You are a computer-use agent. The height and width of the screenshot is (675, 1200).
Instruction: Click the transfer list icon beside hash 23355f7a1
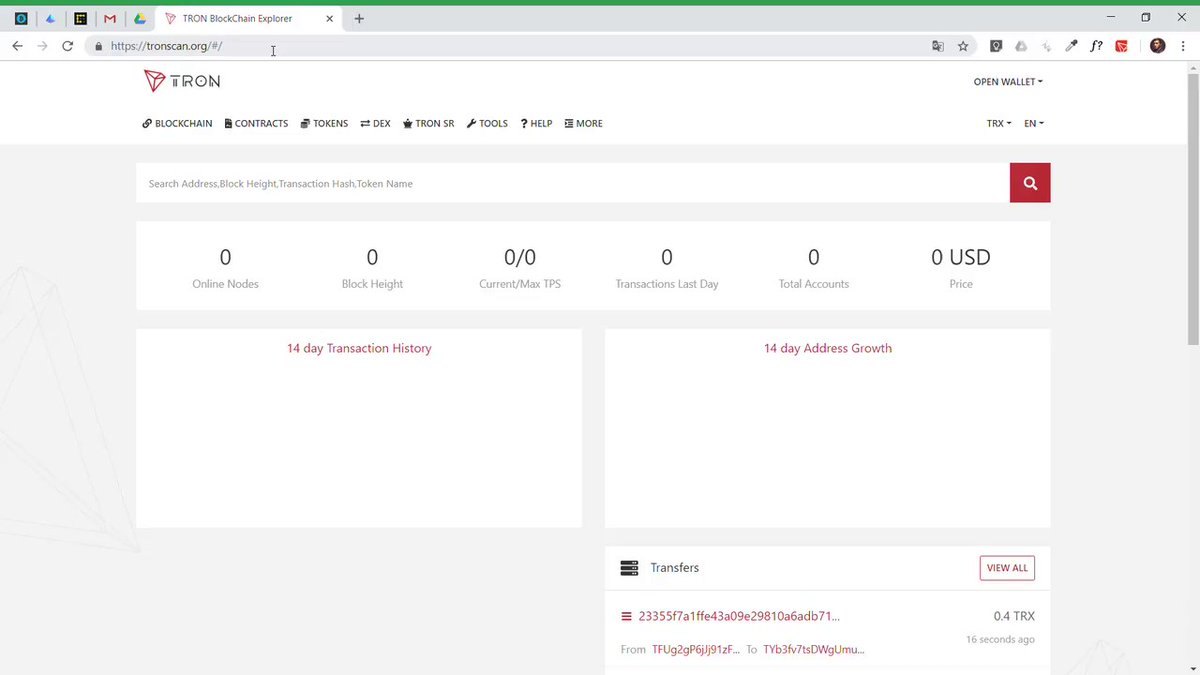point(627,616)
